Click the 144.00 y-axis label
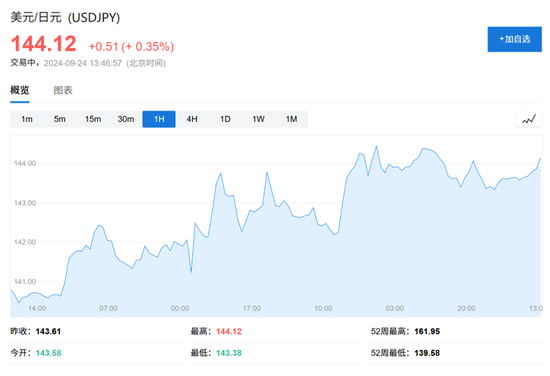Screen dimensions: 550x376 point(25,163)
